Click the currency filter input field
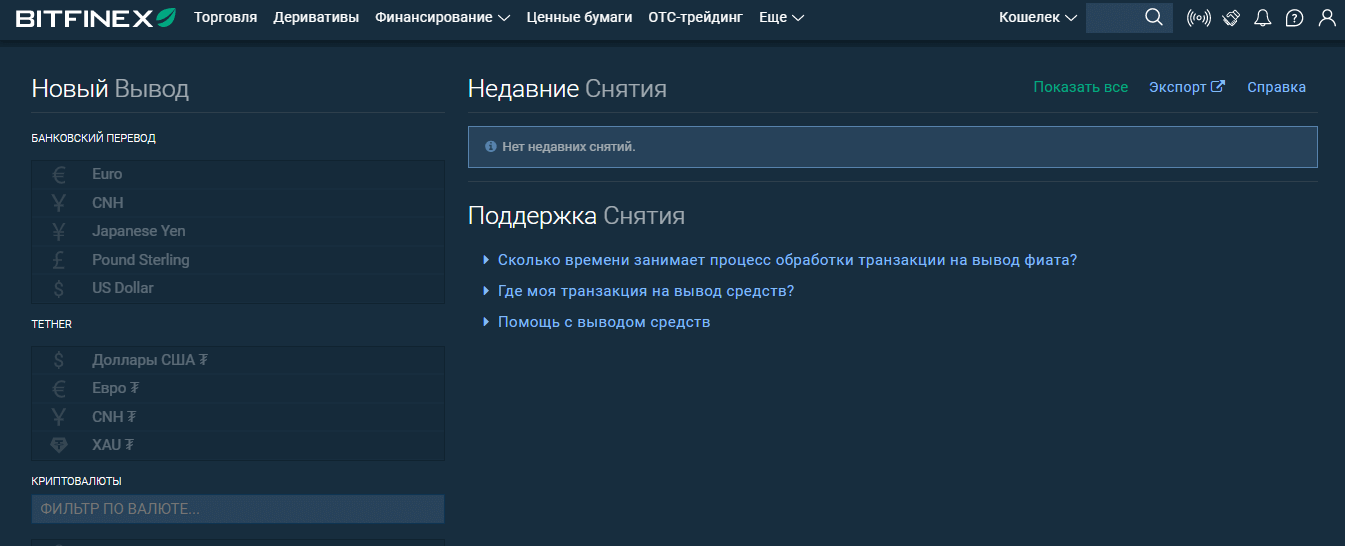The height and width of the screenshot is (546, 1345). tap(237, 509)
